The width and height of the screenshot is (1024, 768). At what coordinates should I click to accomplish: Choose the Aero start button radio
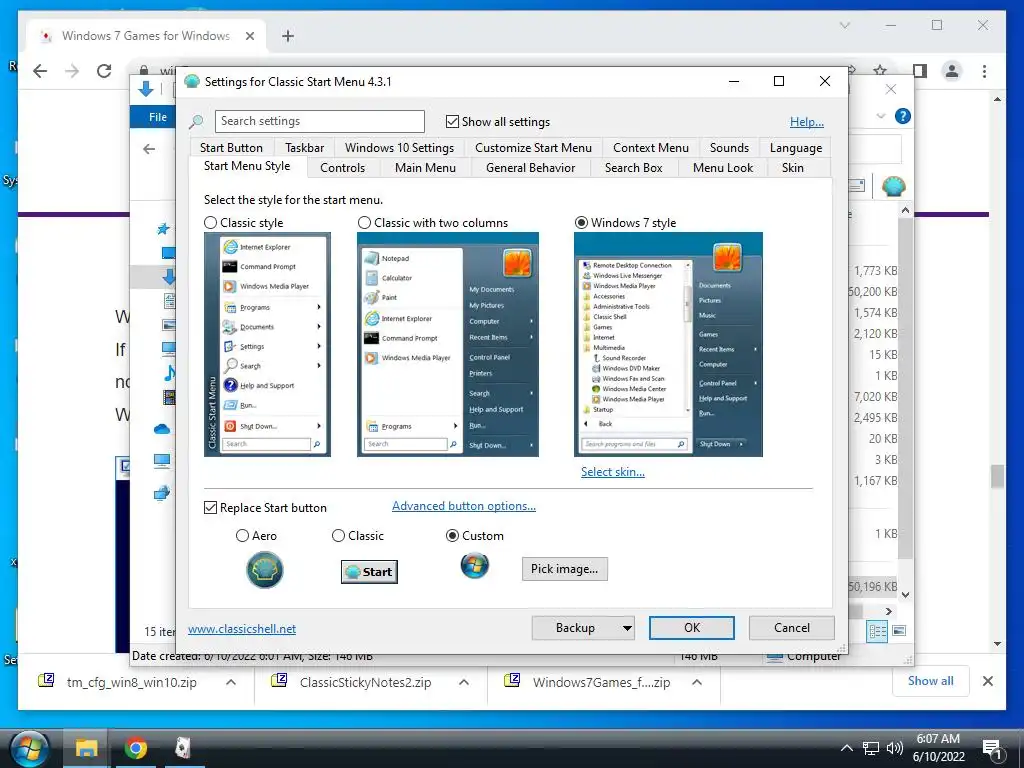(242, 536)
